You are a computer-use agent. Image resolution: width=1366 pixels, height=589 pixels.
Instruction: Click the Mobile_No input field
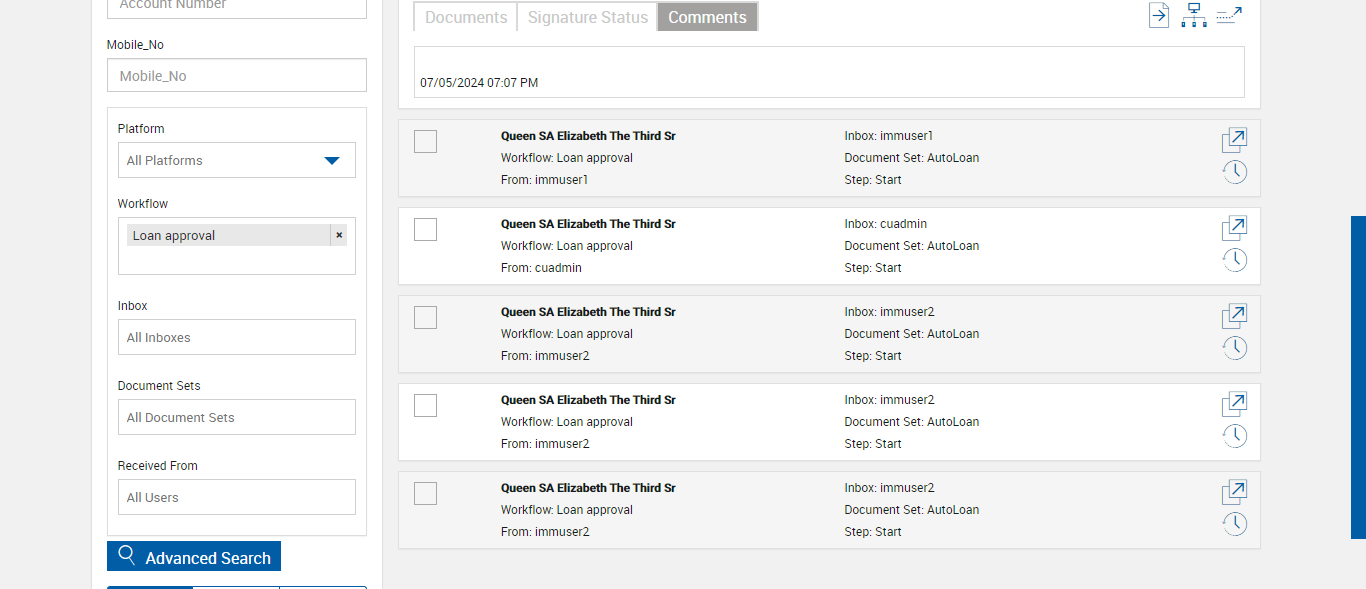(237, 75)
